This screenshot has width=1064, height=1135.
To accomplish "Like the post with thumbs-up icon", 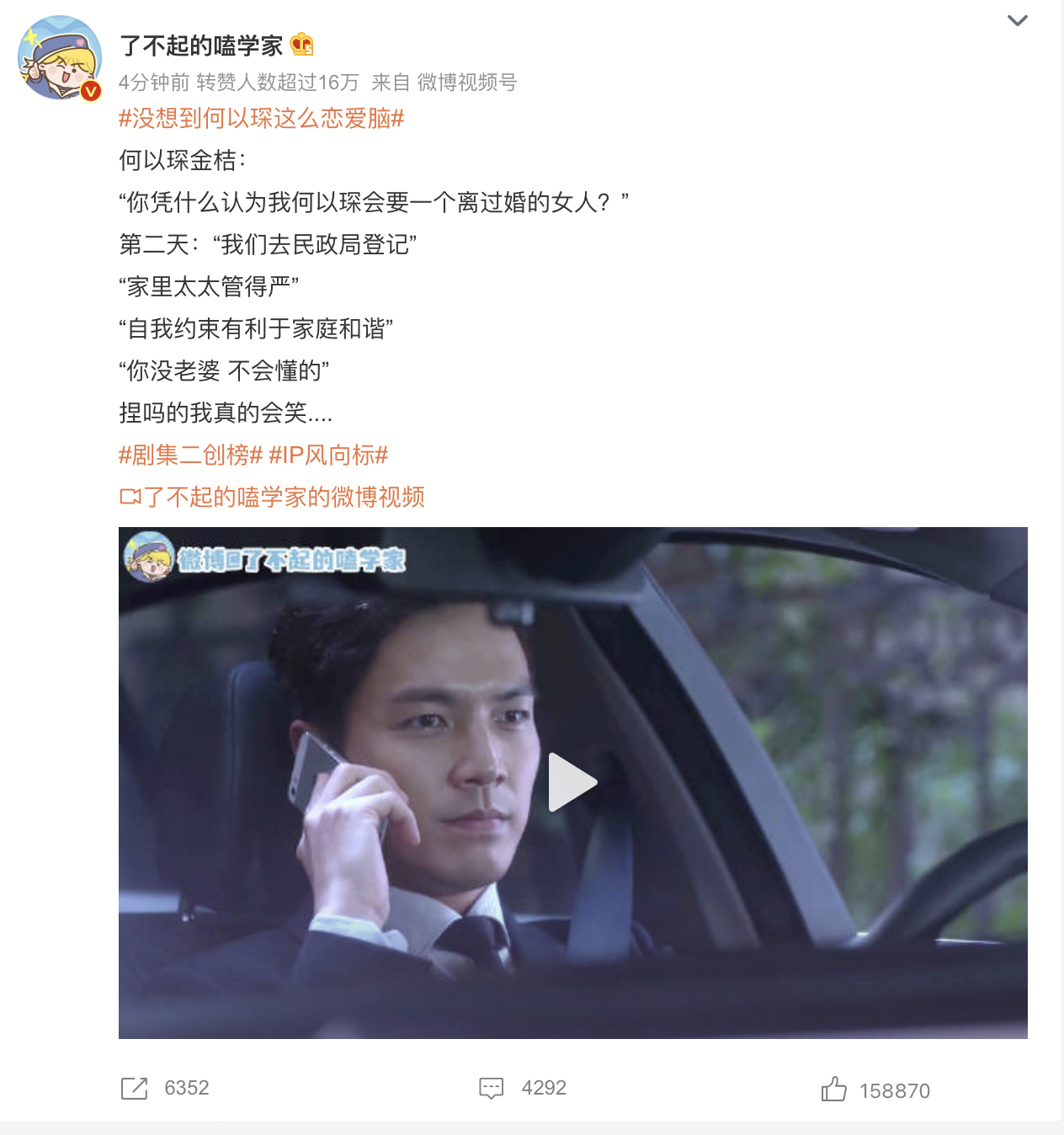I will tap(833, 1089).
